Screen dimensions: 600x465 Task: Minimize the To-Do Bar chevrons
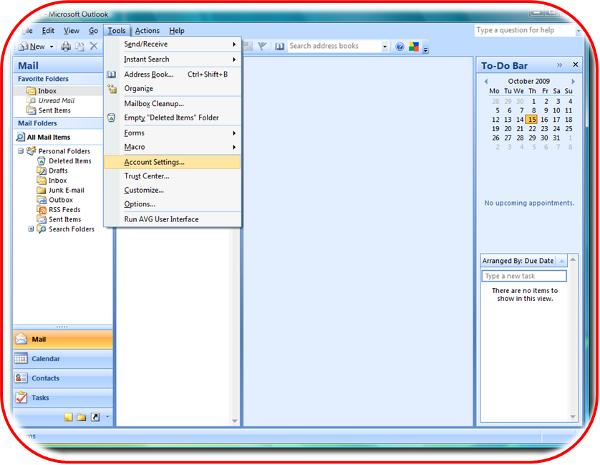click(x=559, y=65)
